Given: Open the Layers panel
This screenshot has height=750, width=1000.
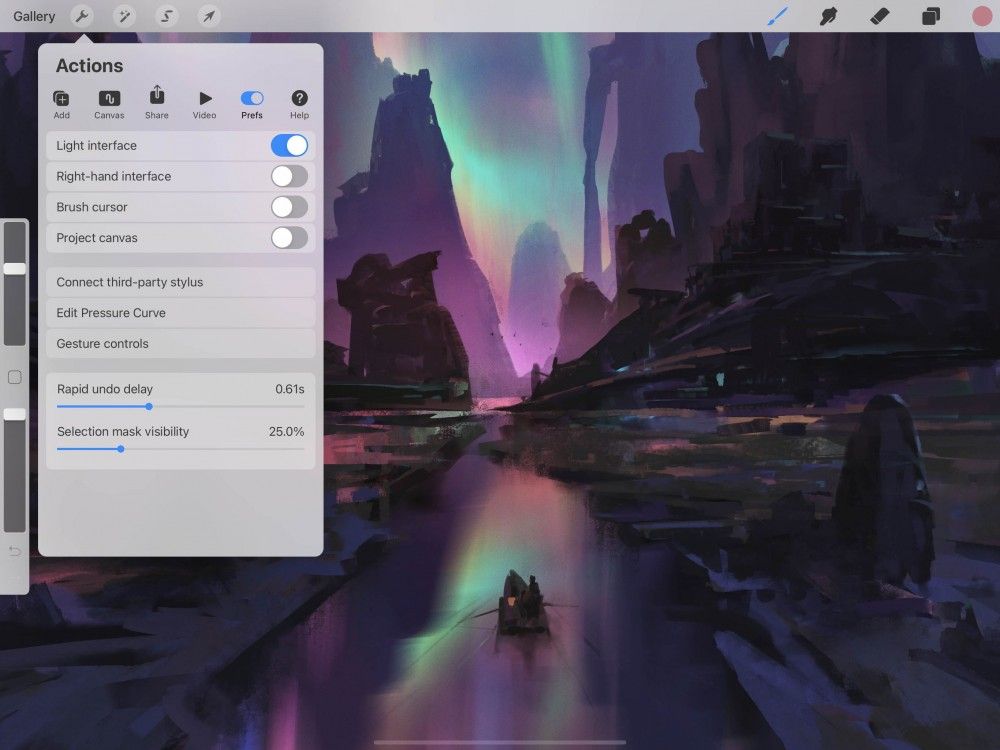Looking at the screenshot, I should [930, 16].
